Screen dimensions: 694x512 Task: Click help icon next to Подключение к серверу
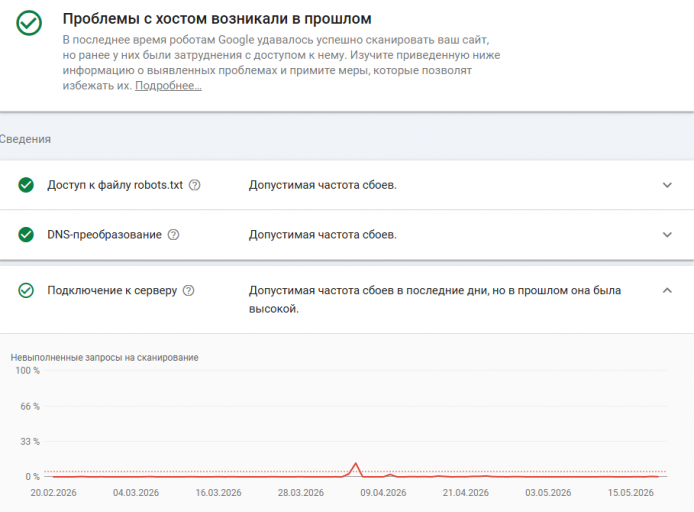coord(189,290)
